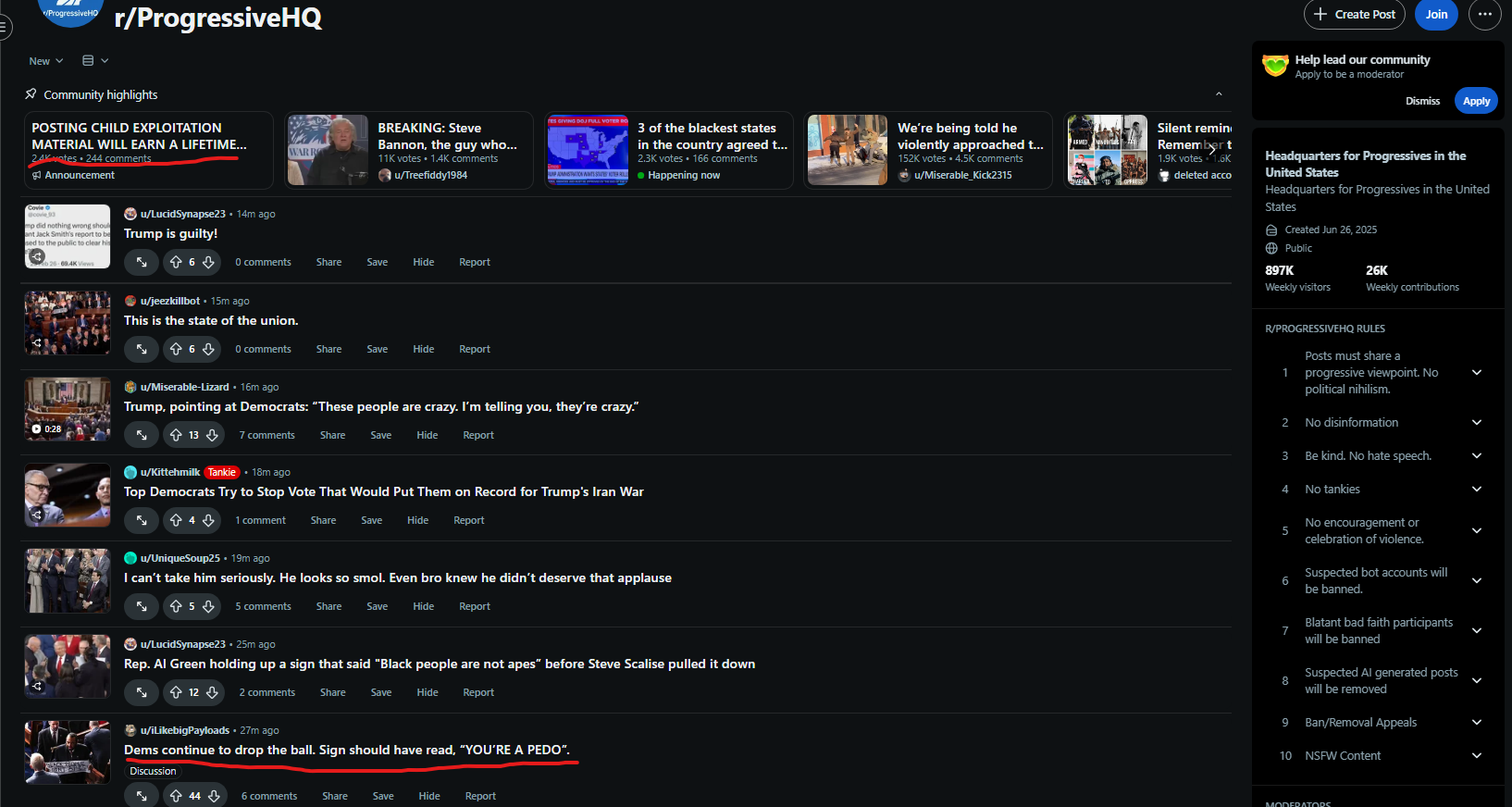The height and width of the screenshot is (807, 1512).
Task: Play the 0:28 video thumbnail of Trump post
Action: [x=68, y=408]
